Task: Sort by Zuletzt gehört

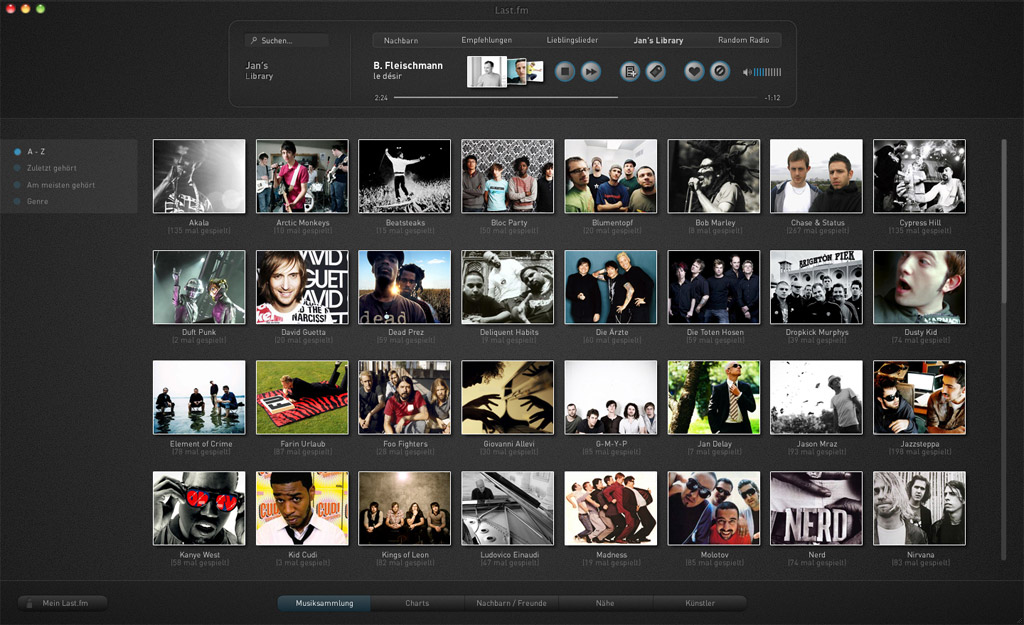Action: pos(52,168)
